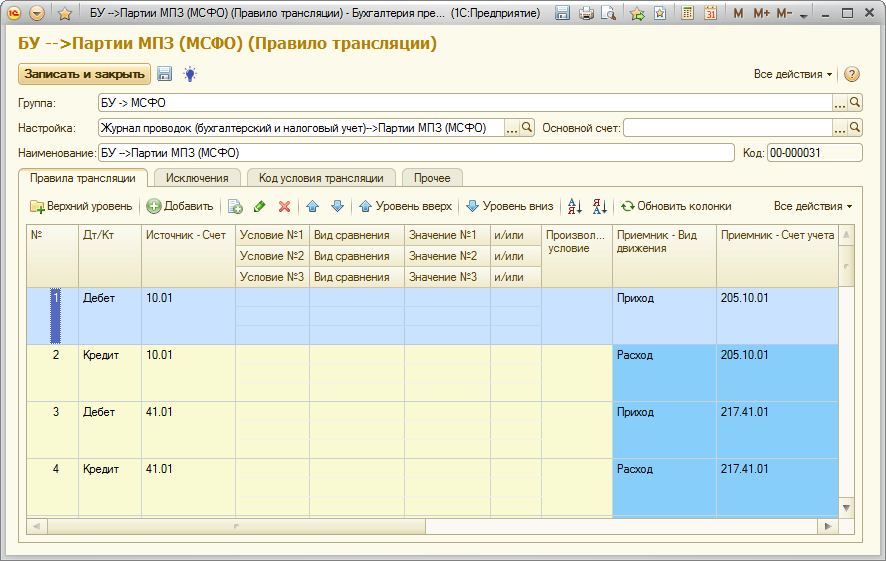Expand the form-level Все действия dropdown at top
Screen dimensions: 886x561
(x=793, y=74)
